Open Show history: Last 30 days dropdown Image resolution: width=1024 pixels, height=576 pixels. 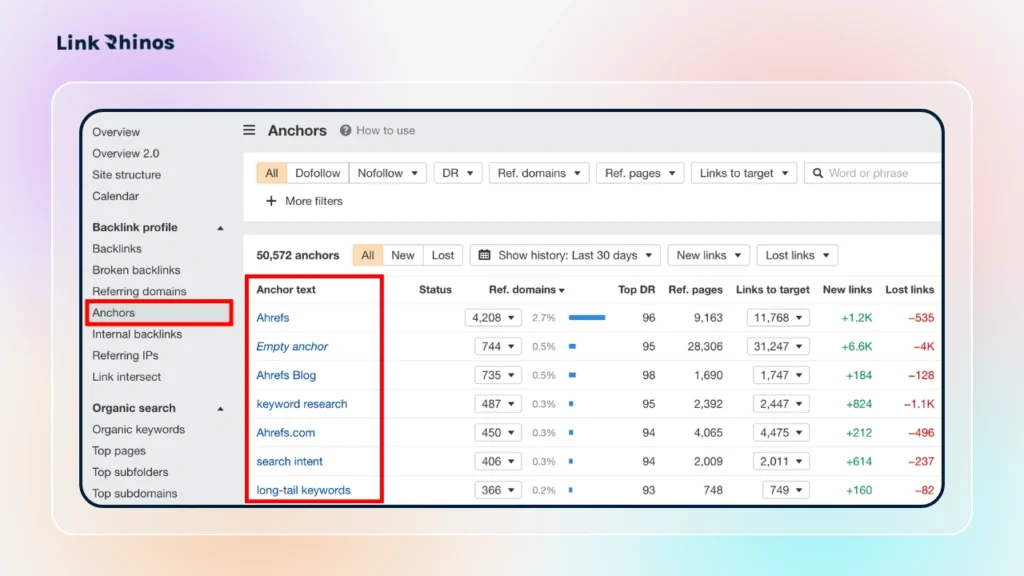pyautogui.click(x=566, y=255)
